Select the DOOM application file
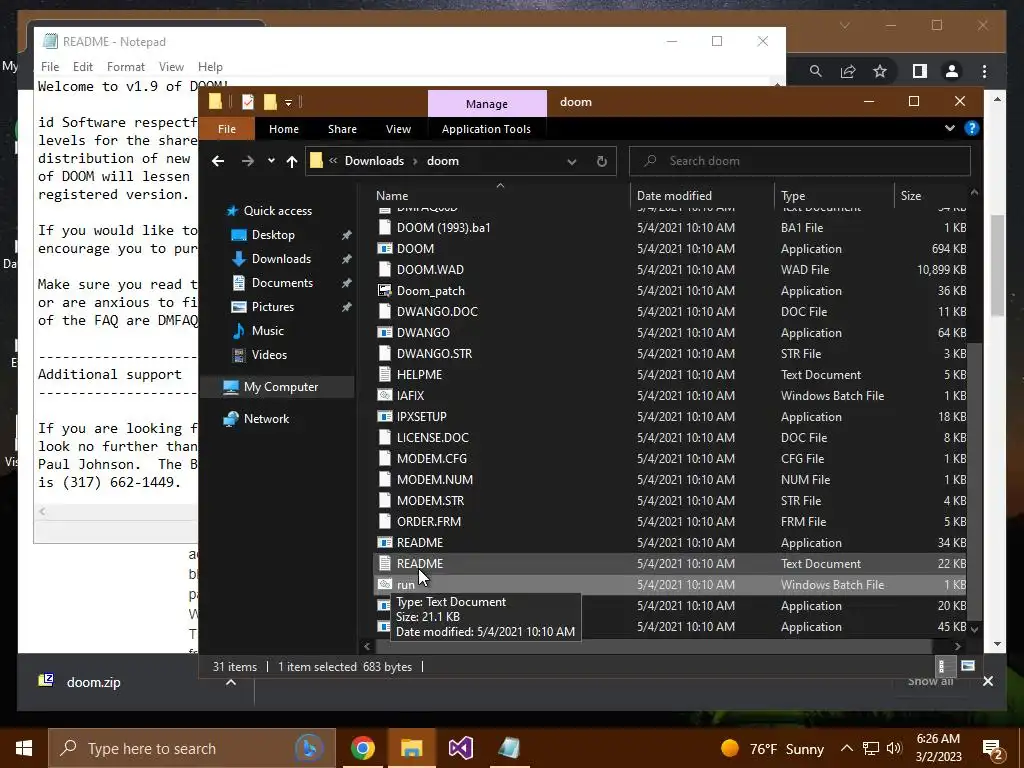The image size is (1024, 768). click(x=415, y=248)
